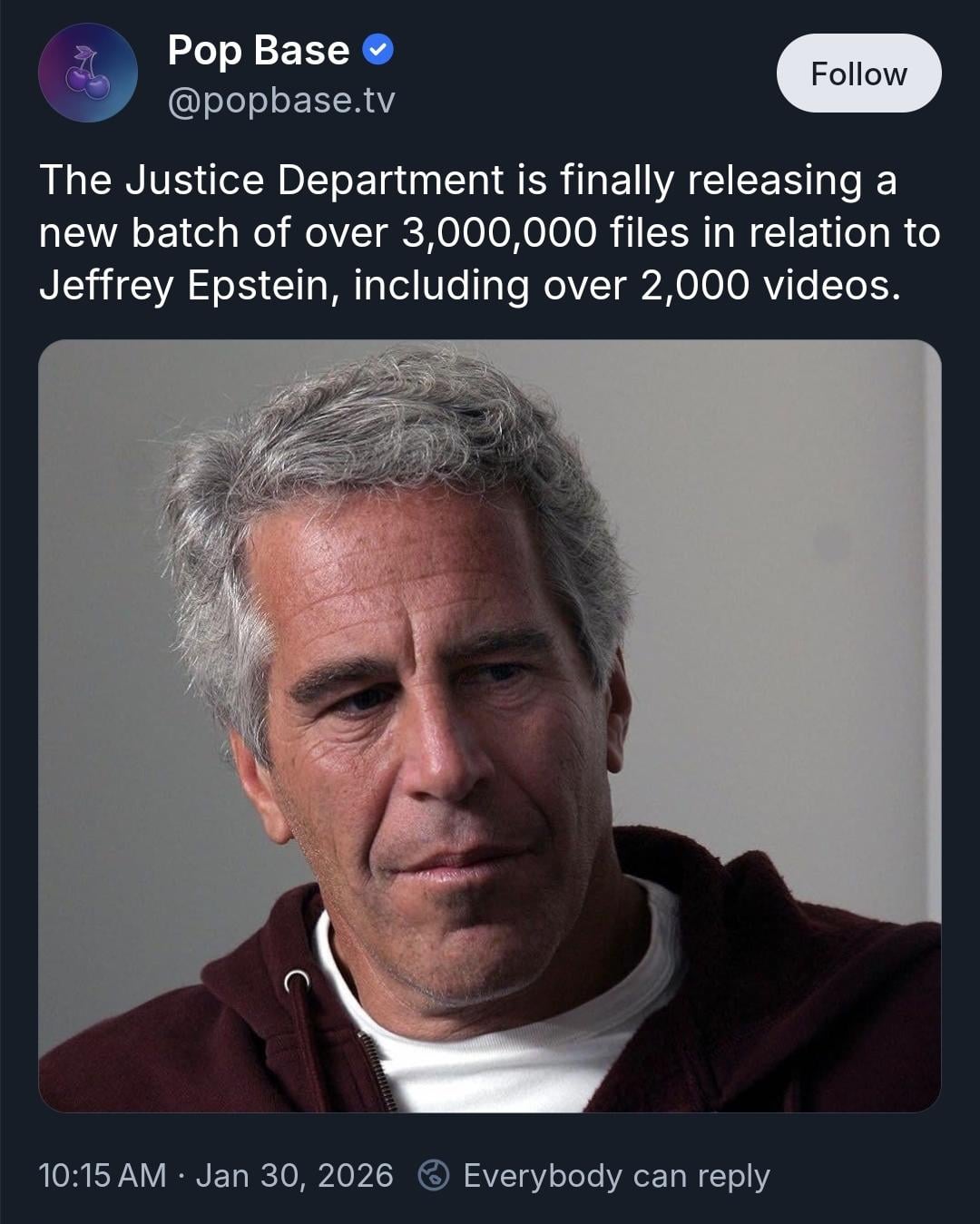Viewport: 980px width, 1224px height.
Task: Click the blue verified checkmark badge
Action: click(x=377, y=50)
